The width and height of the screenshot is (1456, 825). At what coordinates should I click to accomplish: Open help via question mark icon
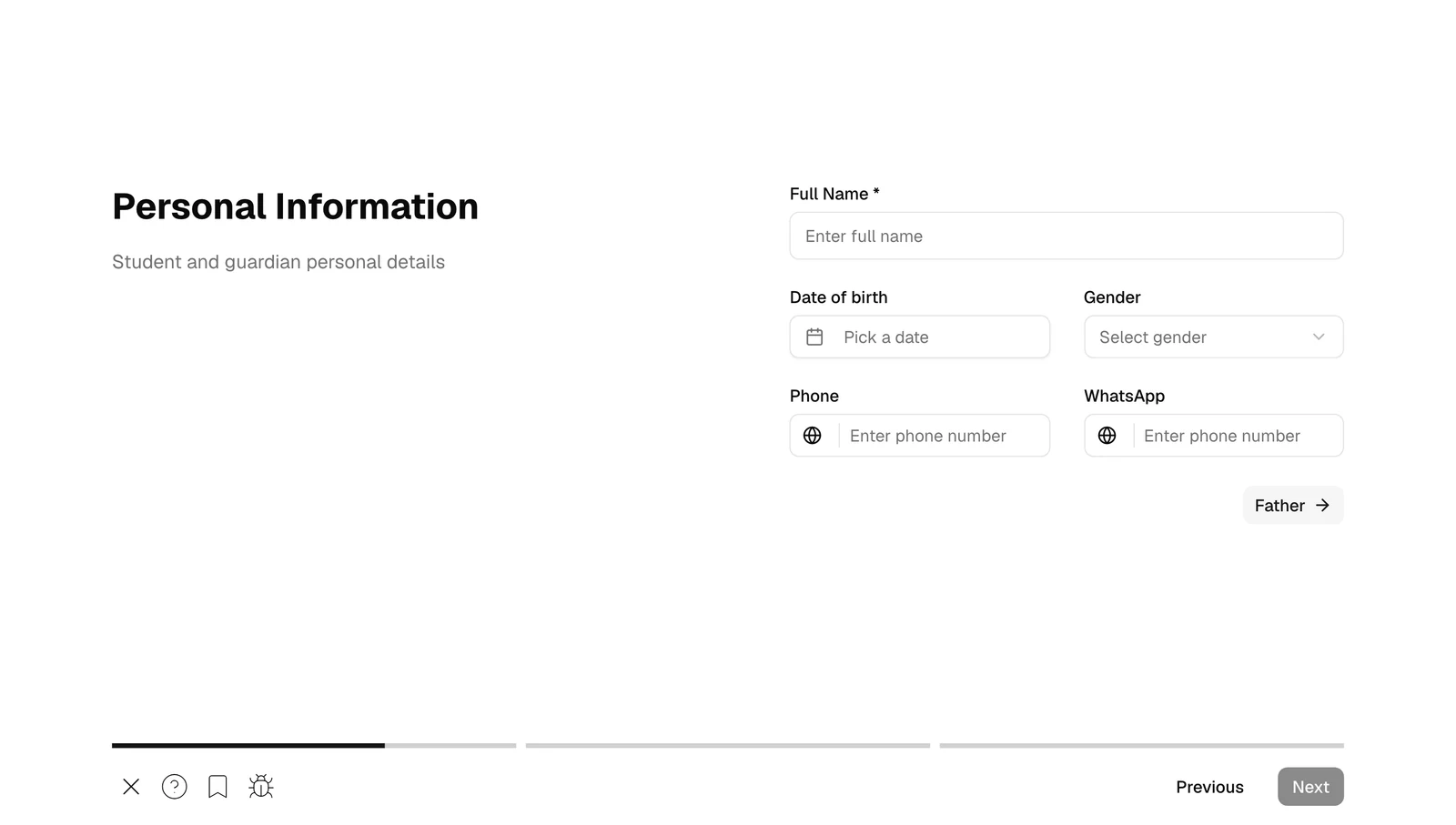pyautogui.click(x=175, y=787)
